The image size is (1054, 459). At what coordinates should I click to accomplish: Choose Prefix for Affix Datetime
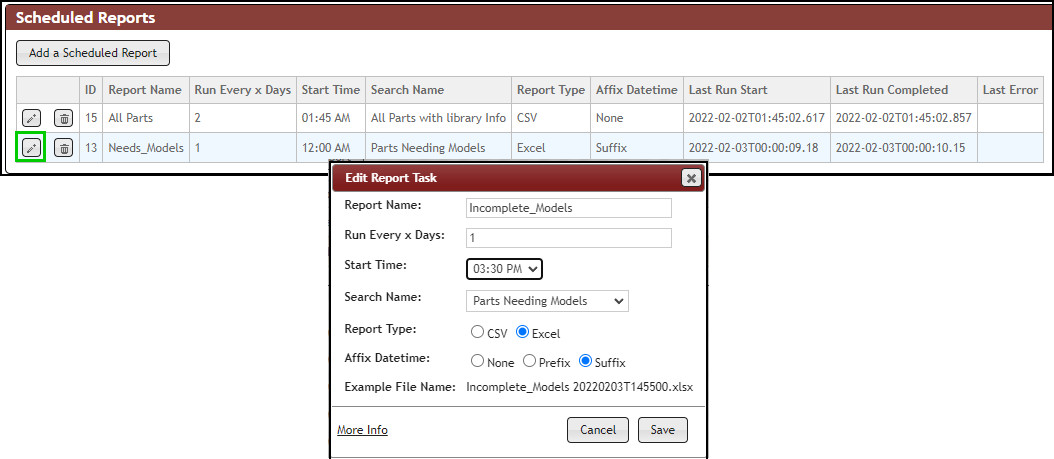(529, 362)
